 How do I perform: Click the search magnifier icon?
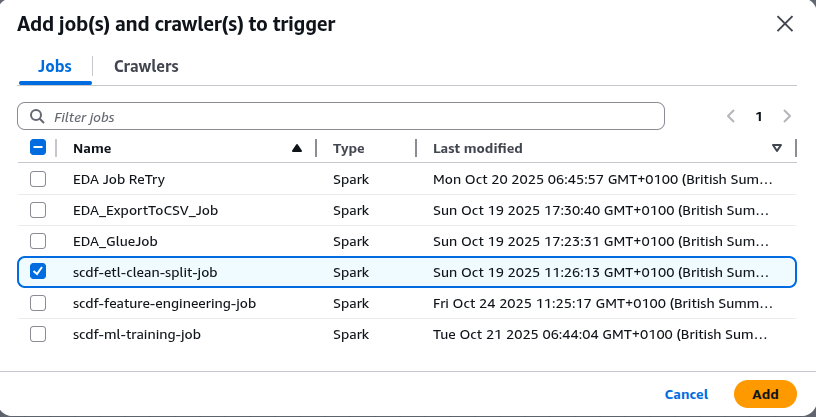[x=38, y=116]
